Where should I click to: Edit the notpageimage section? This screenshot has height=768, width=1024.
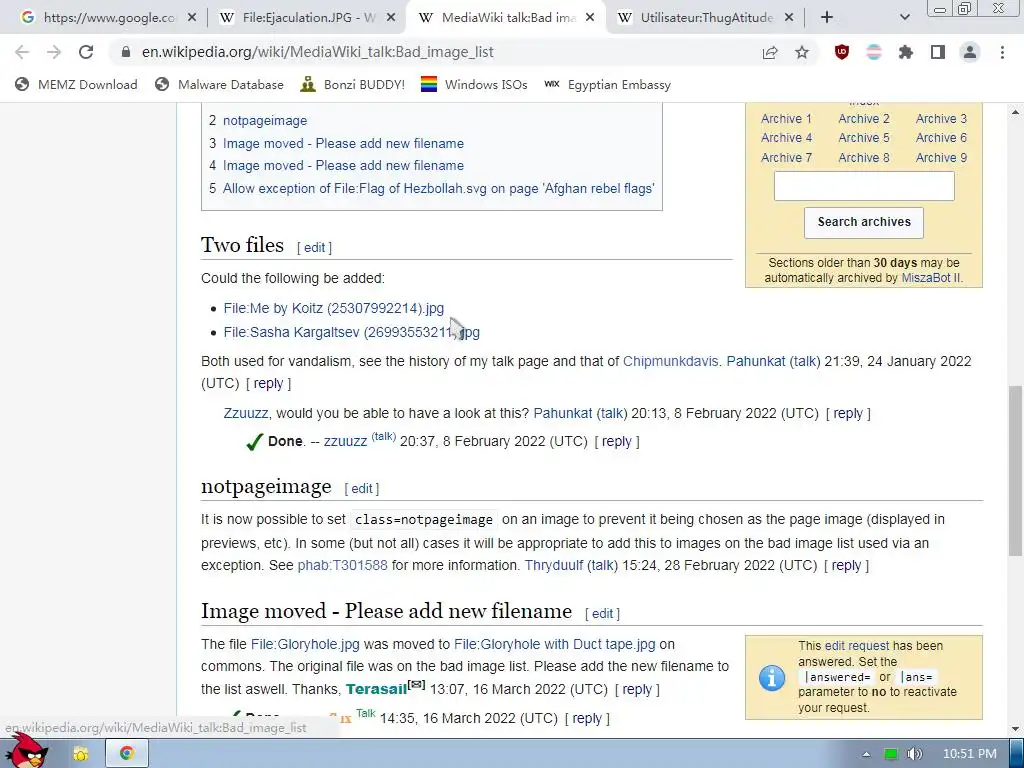(x=362, y=488)
